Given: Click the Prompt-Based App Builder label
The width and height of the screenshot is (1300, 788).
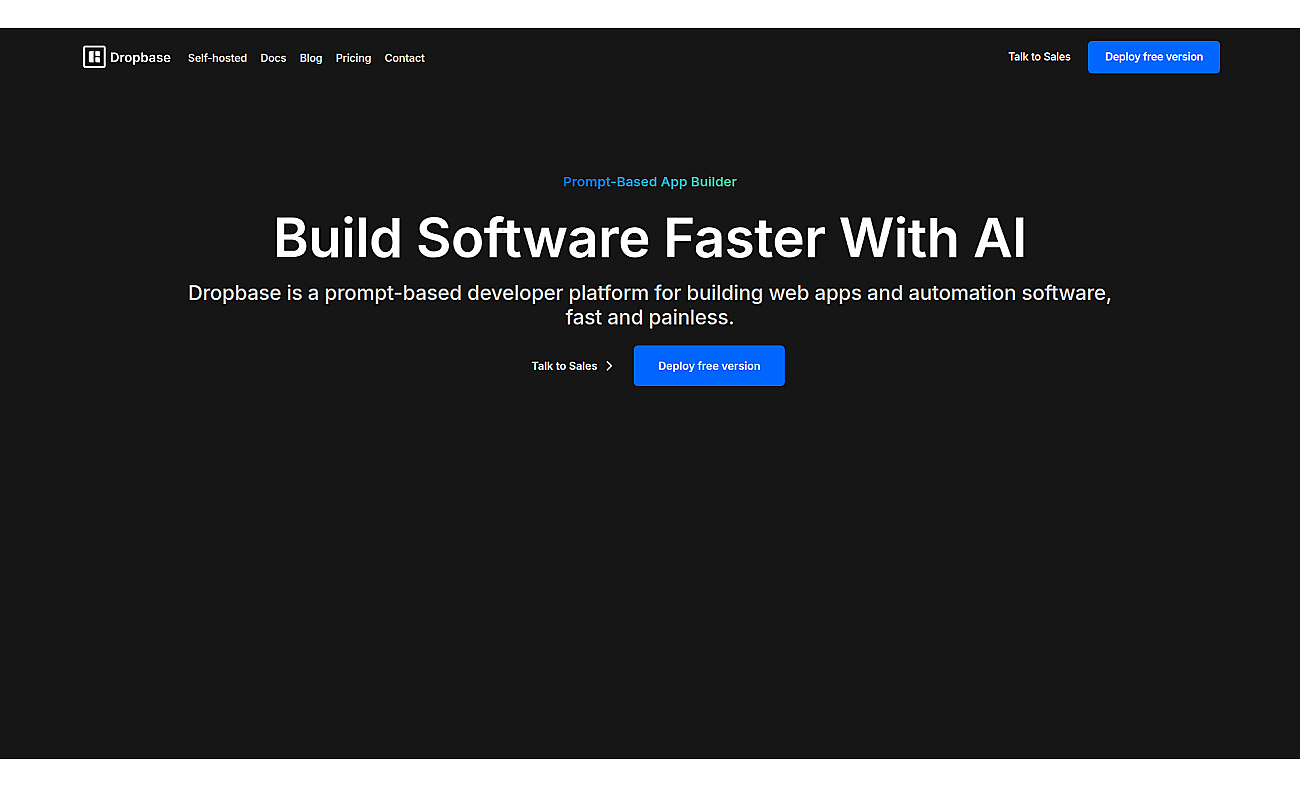Looking at the screenshot, I should (x=650, y=182).
